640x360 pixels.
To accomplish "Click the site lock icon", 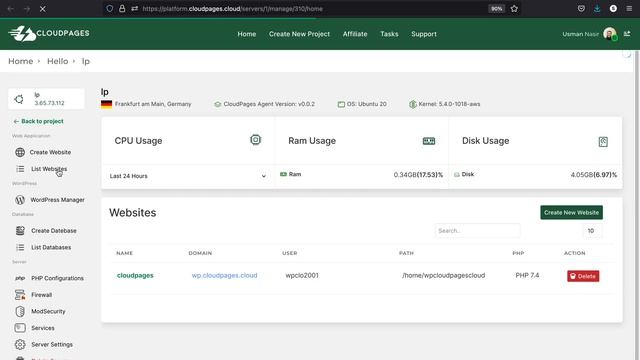I will [x=122, y=9].
